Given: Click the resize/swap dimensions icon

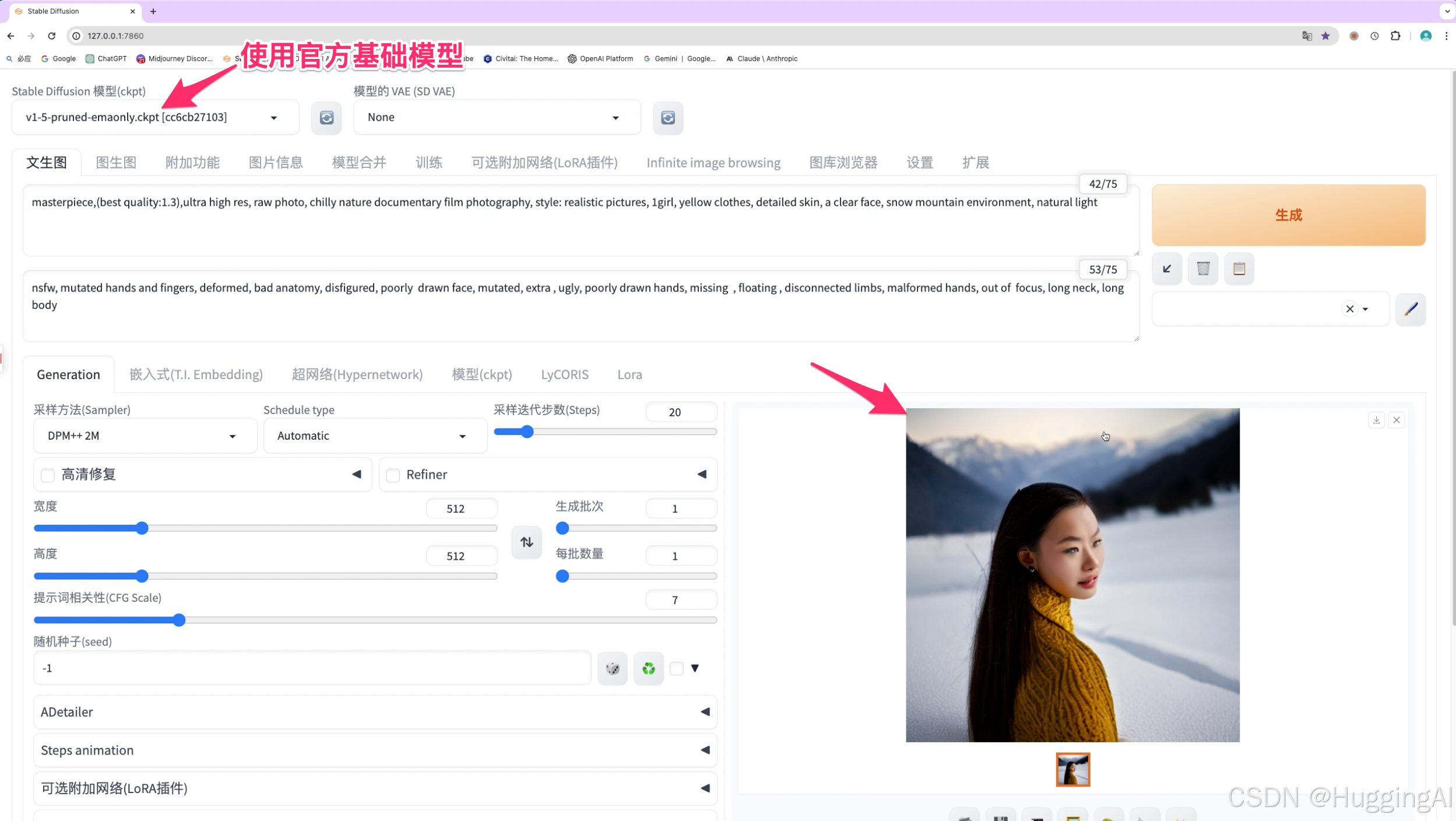Looking at the screenshot, I should pyautogui.click(x=527, y=541).
